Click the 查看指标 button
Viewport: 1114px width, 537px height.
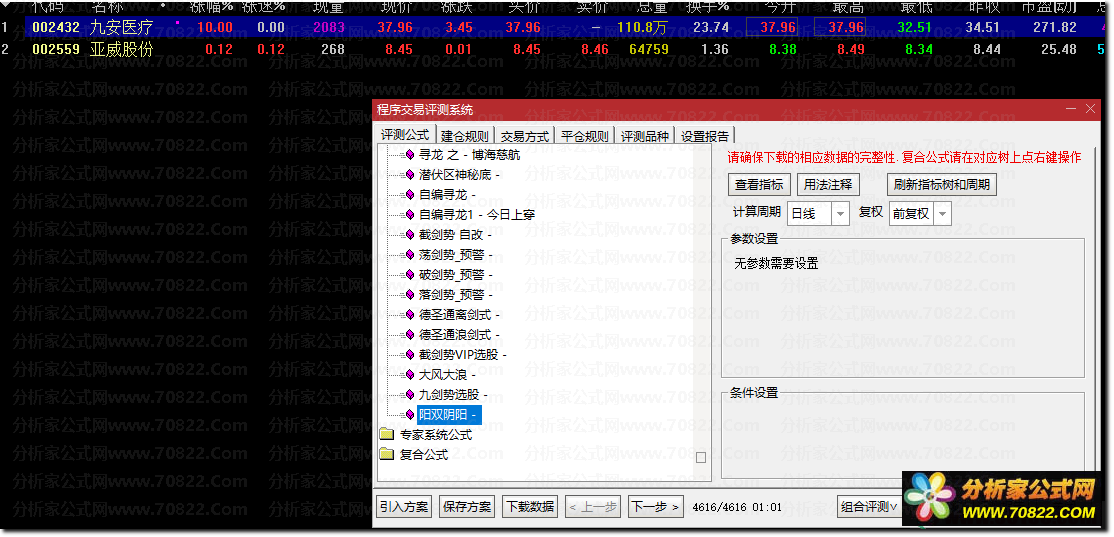(759, 185)
